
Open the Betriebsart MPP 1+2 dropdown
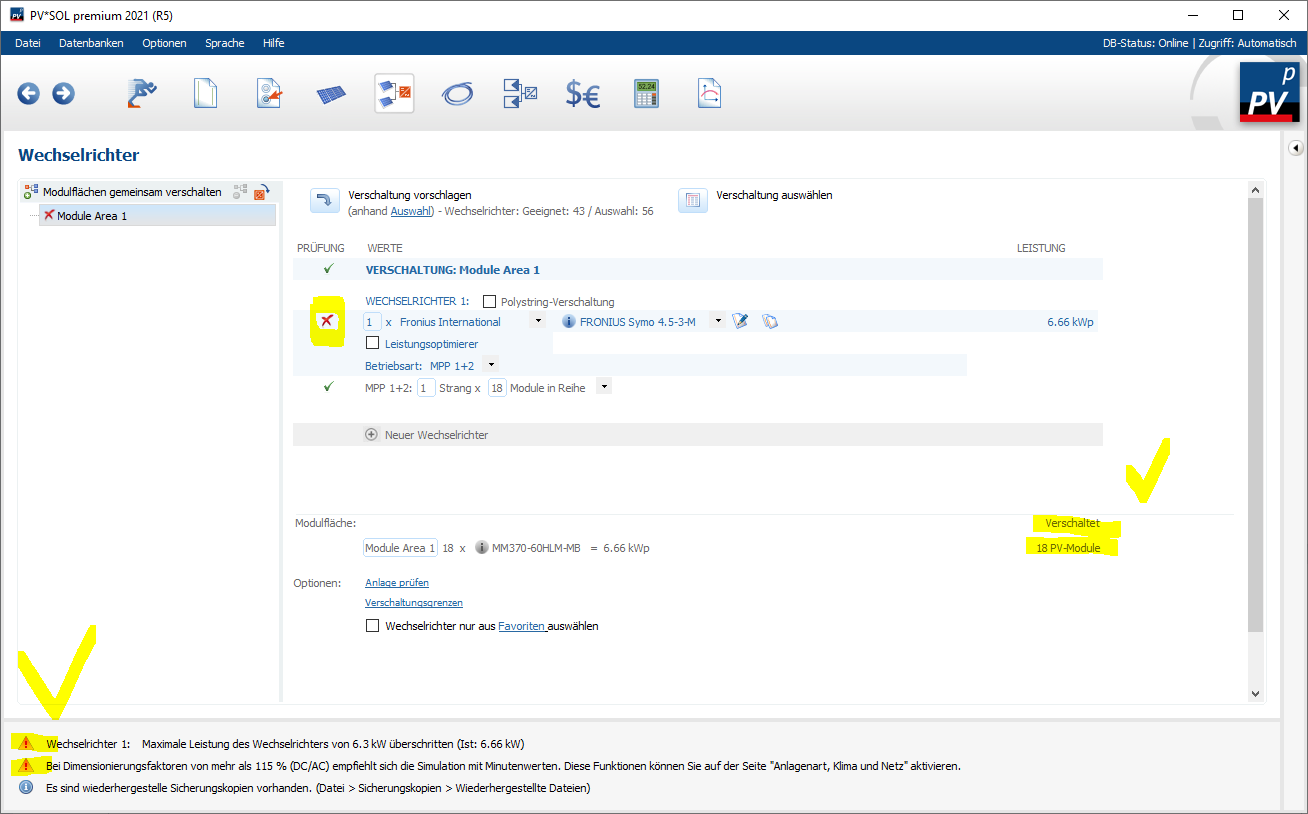490,365
